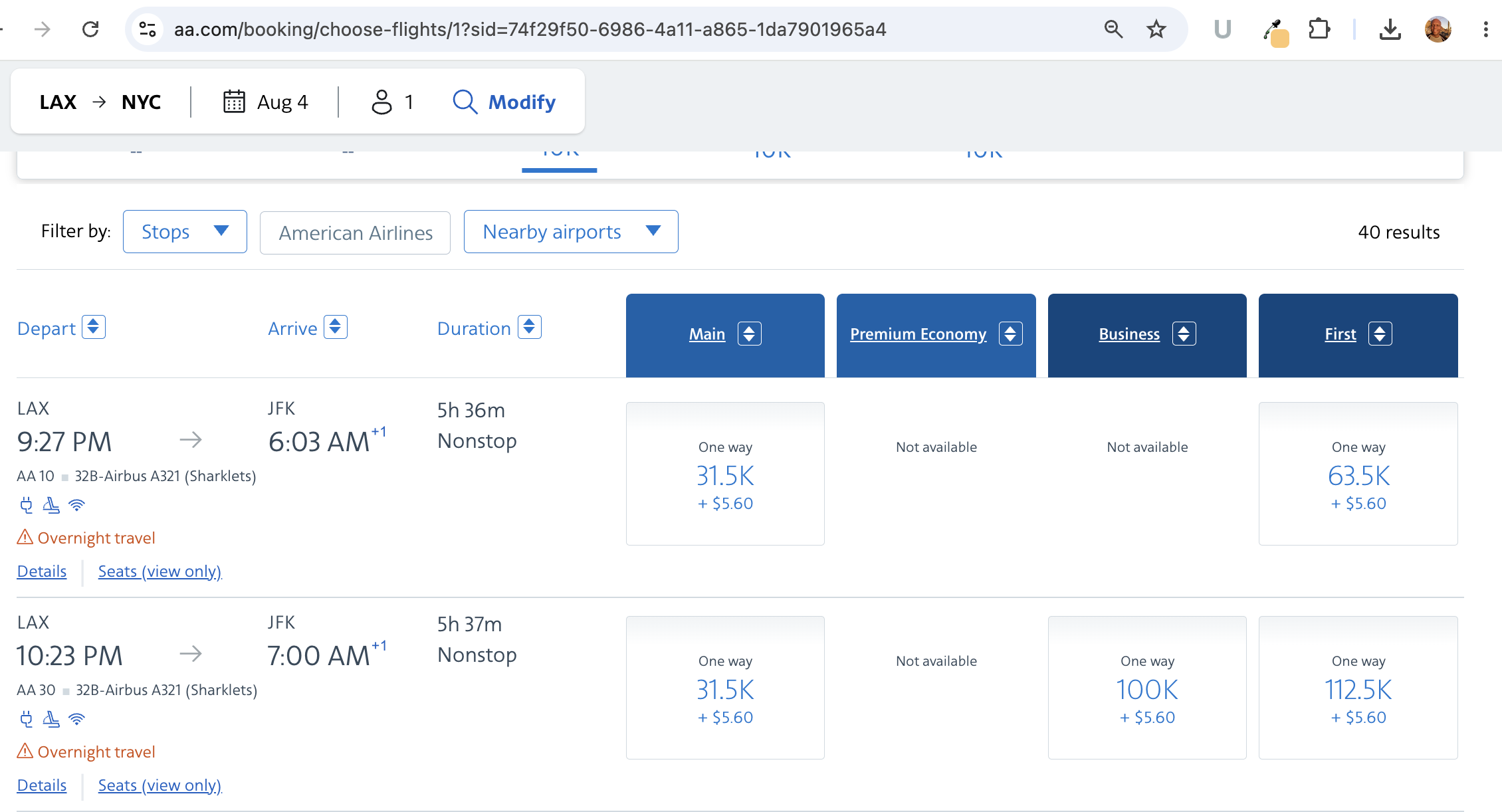1502x812 pixels.
Task: Expand the Nearby airports dropdown
Action: click(571, 231)
